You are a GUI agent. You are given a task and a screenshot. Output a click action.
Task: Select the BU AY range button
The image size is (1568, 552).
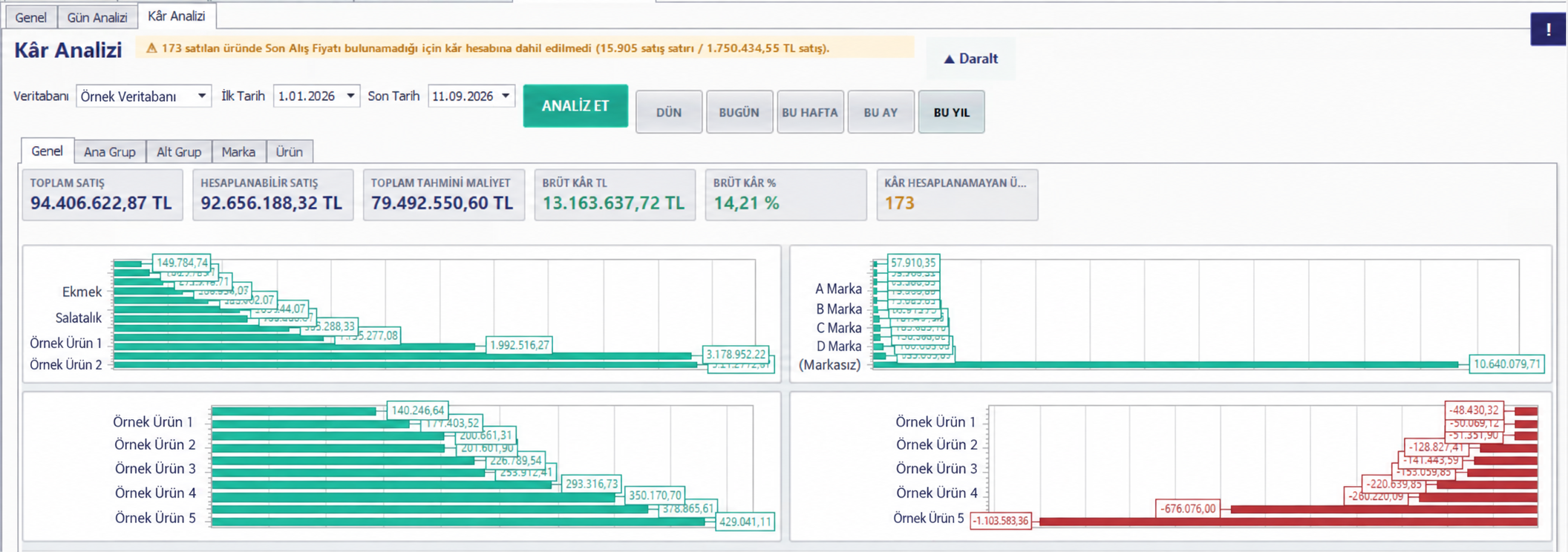coord(881,112)
